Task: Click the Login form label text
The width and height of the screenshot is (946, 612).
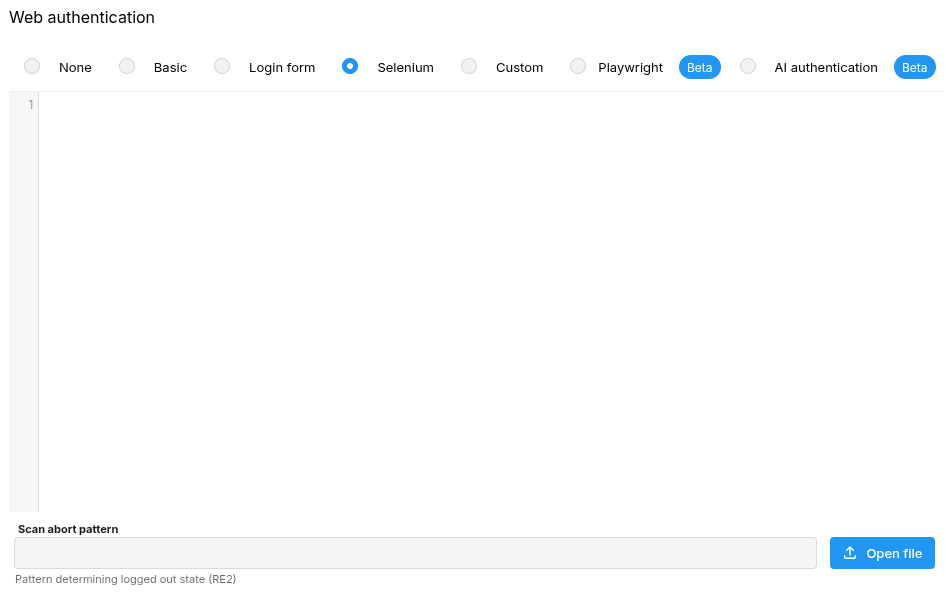Action: 282,68
